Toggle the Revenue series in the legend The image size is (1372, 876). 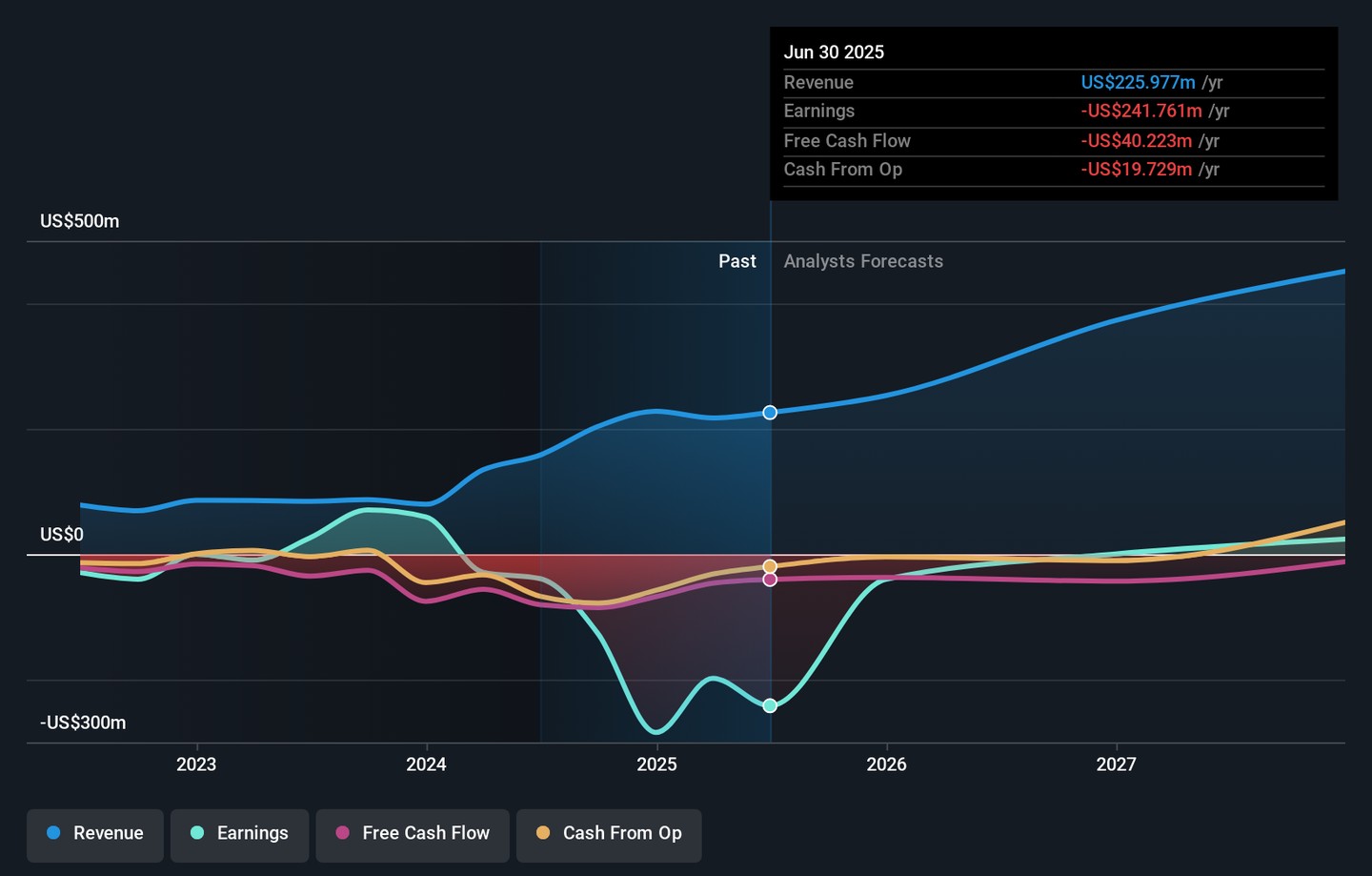pyautogui.click(x=95, y=834)
